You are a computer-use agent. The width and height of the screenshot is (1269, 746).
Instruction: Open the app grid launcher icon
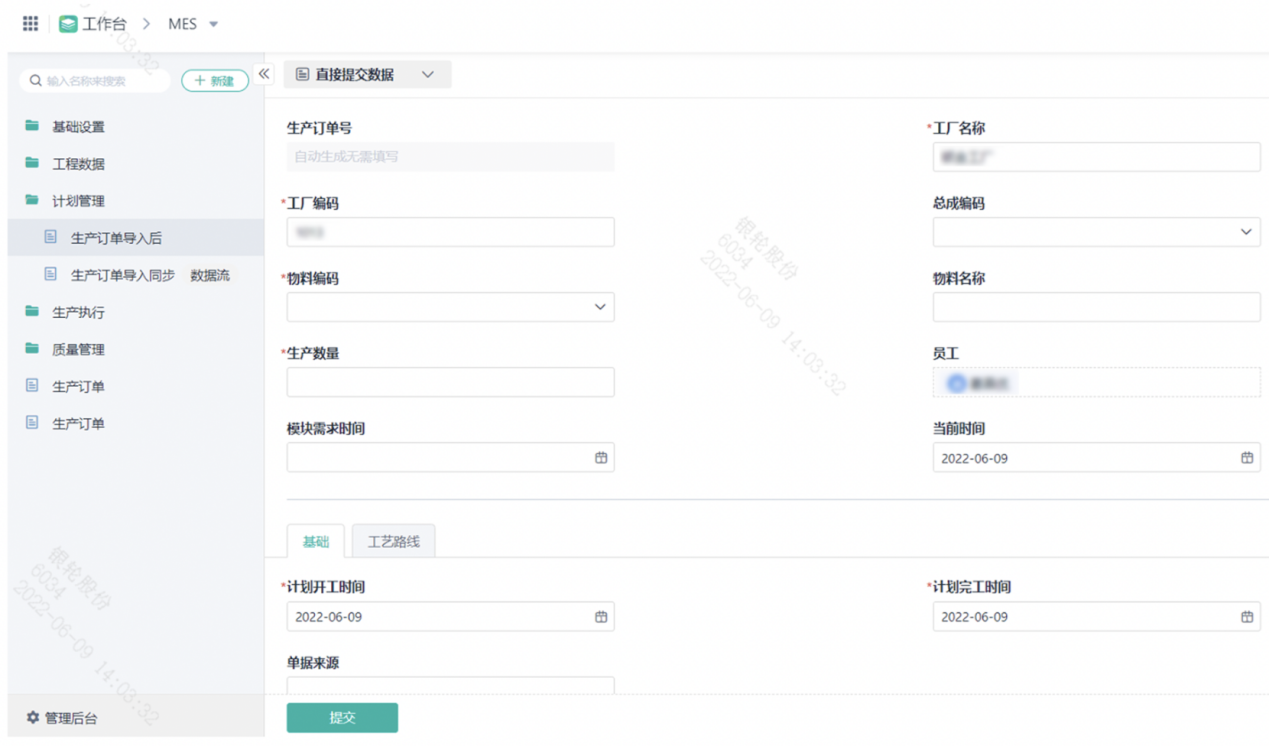pos(30,23)
